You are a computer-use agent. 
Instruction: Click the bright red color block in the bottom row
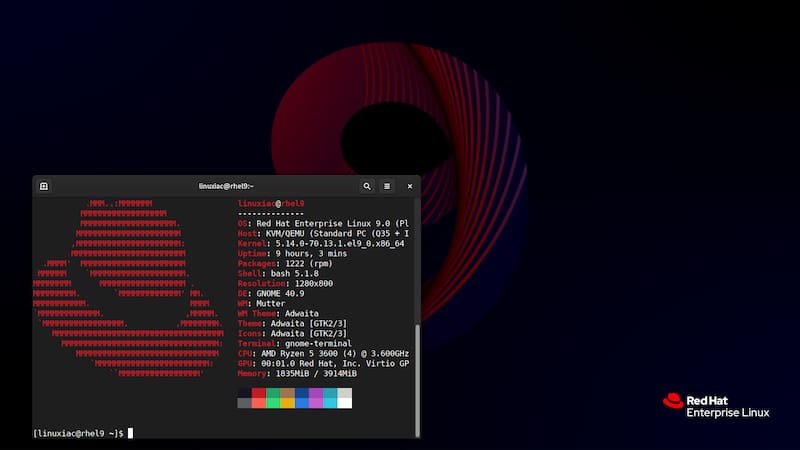pos(259,403)
